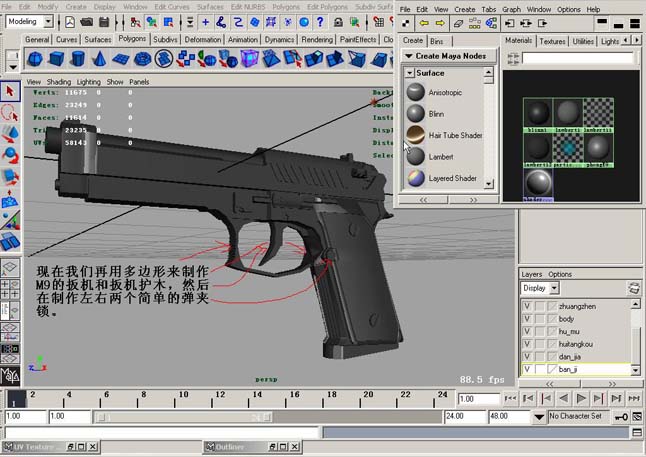Create a polygon cylinder from shelf
646x457 pixels.
point(77,59)
